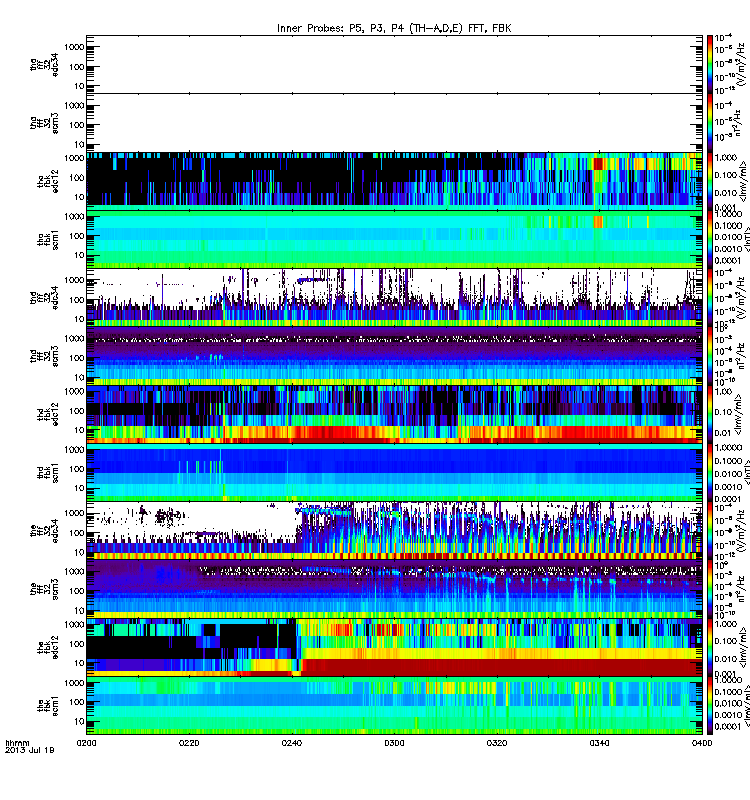Click the "(V/m)²/Hz" unit label beside tha fff edc34

point(739,64)
